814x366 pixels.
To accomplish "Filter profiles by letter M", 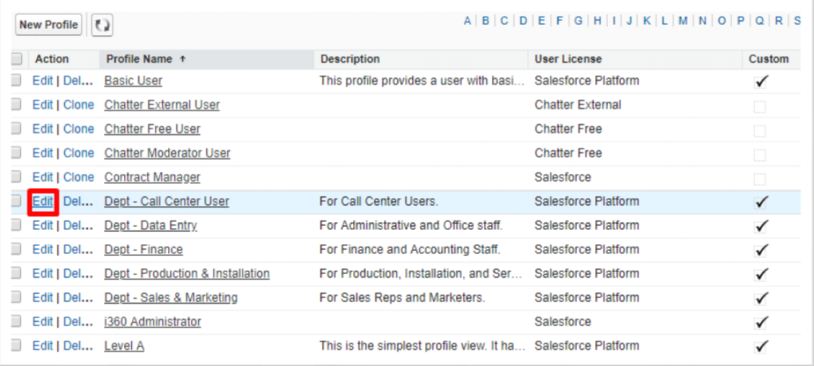I will 683,21.
